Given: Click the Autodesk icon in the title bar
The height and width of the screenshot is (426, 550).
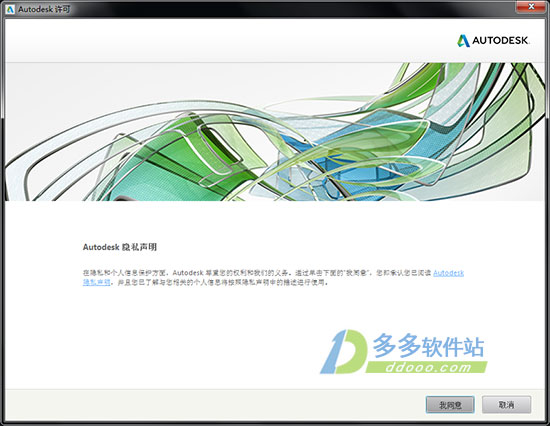Looking at the screenshot, I should (x=10, y=9).
